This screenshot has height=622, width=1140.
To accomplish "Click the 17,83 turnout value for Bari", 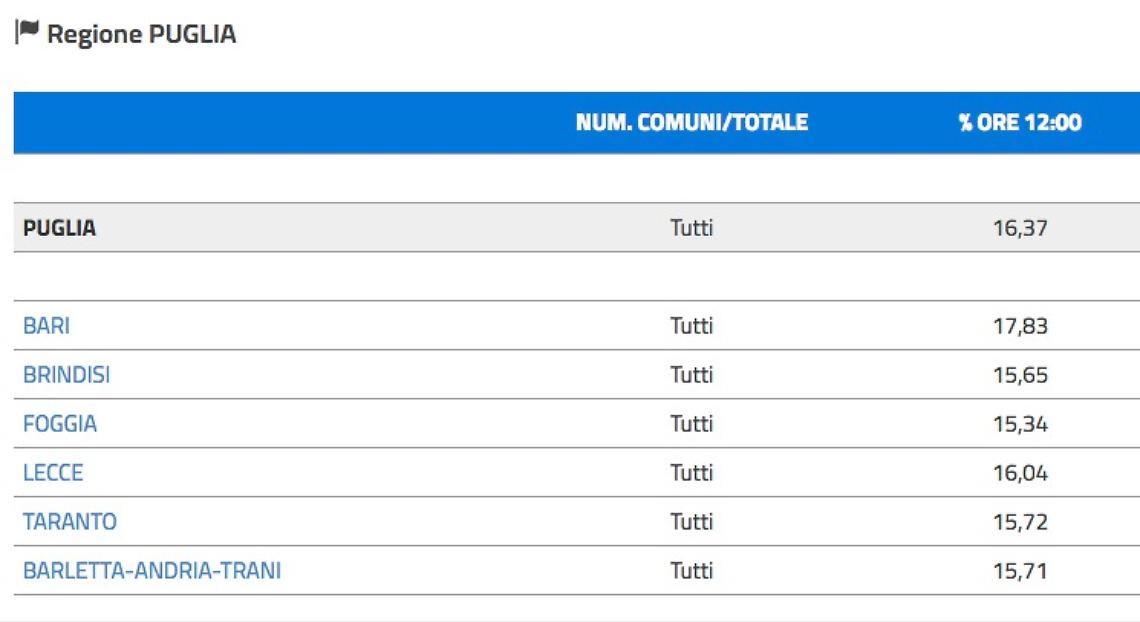I will [1020, 326].
